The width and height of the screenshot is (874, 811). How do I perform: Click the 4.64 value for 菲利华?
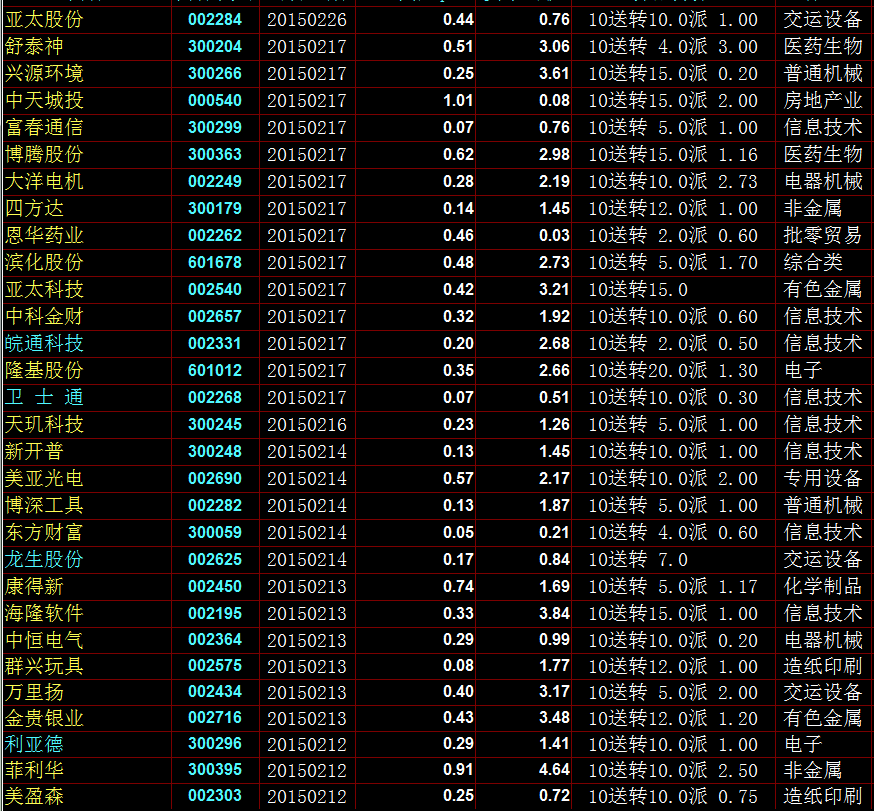click(x=554, y=771)
